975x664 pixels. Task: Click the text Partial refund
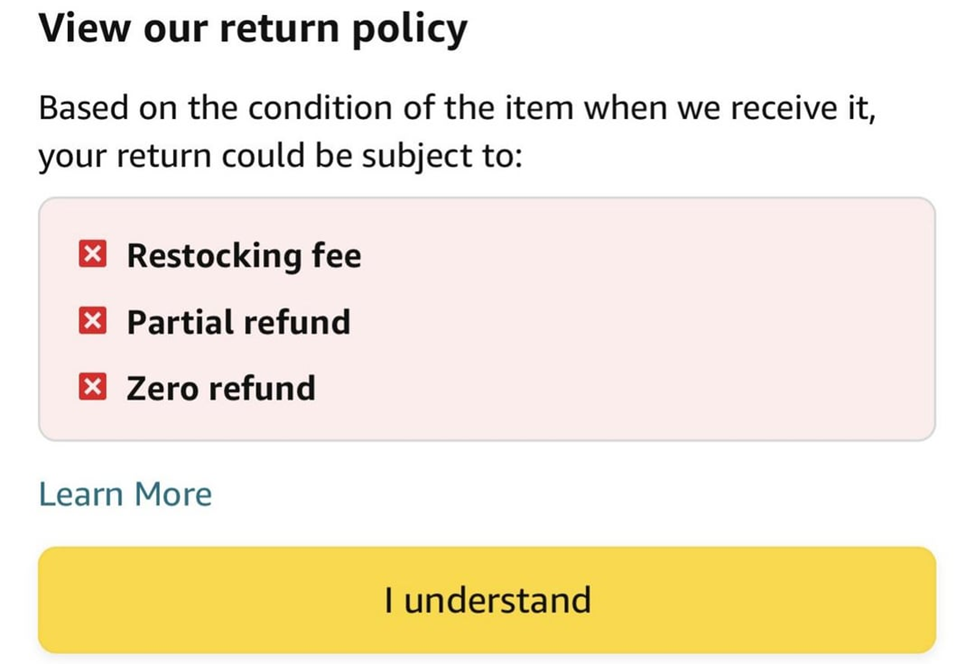tap(238, 321)
